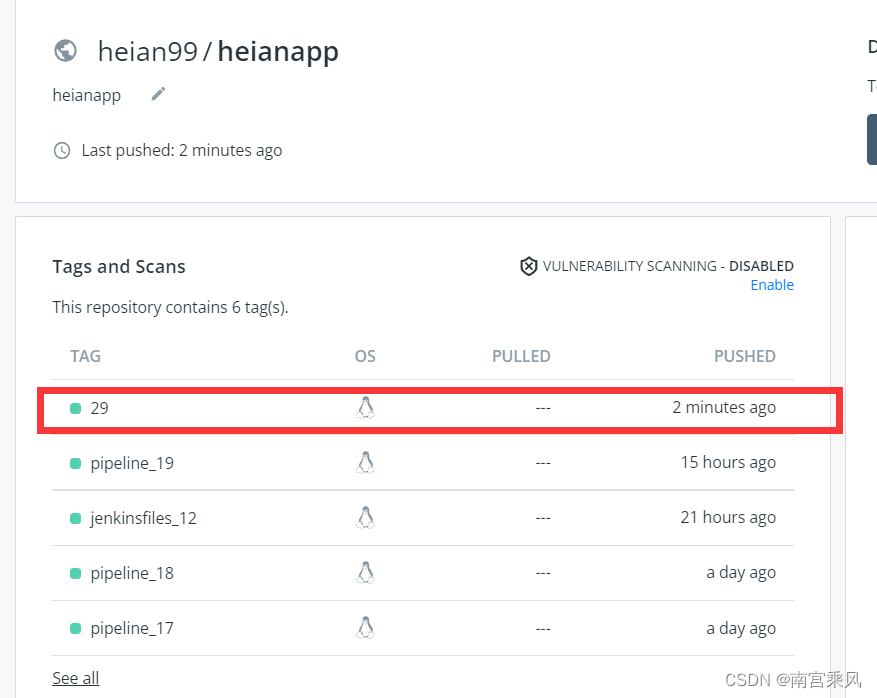Click the Linux penguin icon for pipeline_19
Screen dimensions: 877x698
click(365, 463)
